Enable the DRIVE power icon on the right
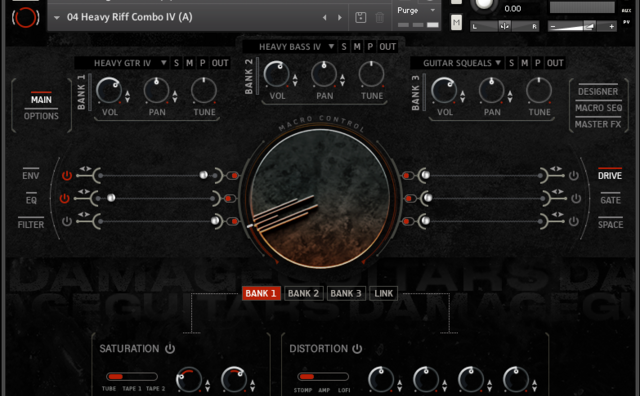Viewport: 640px width, 396px height. (573, 175)
